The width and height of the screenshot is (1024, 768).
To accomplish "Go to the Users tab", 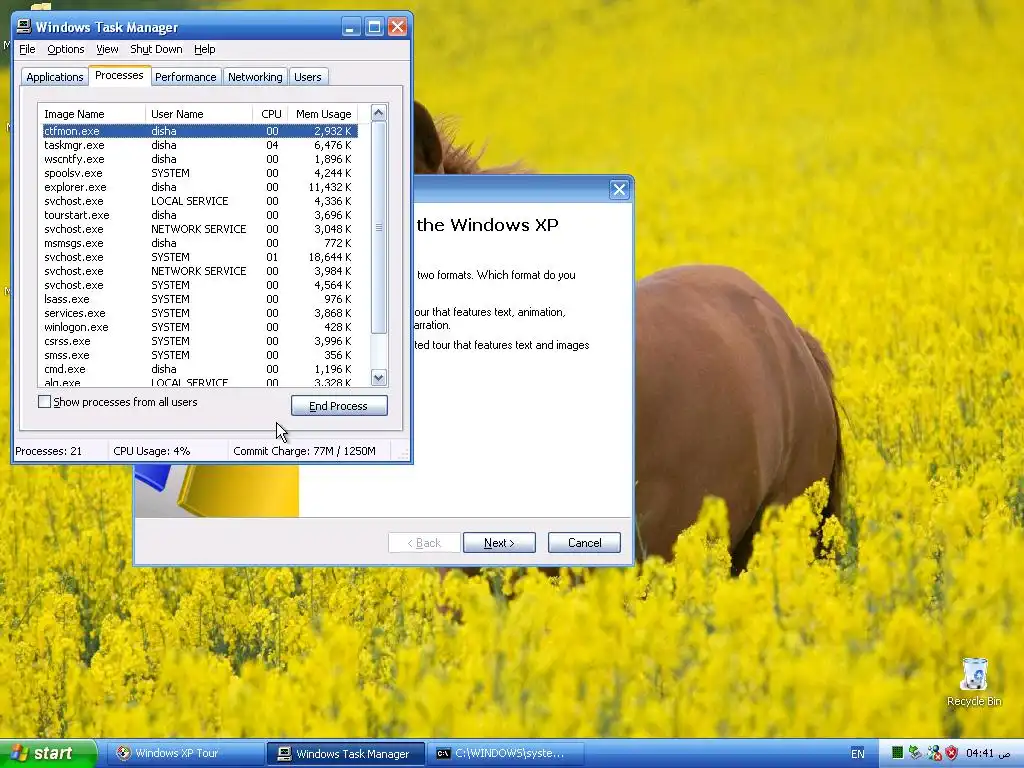I will pos(308,77).
